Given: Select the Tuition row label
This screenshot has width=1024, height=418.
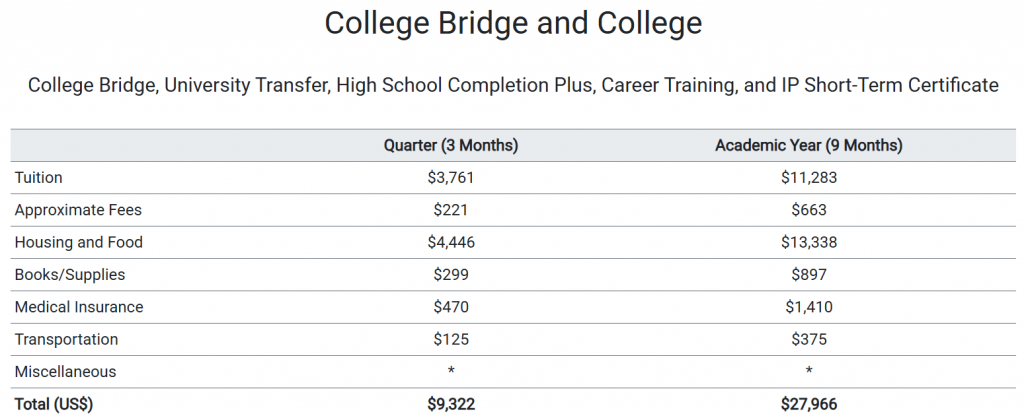Looking at the screenshot, I should pos(39,178).
